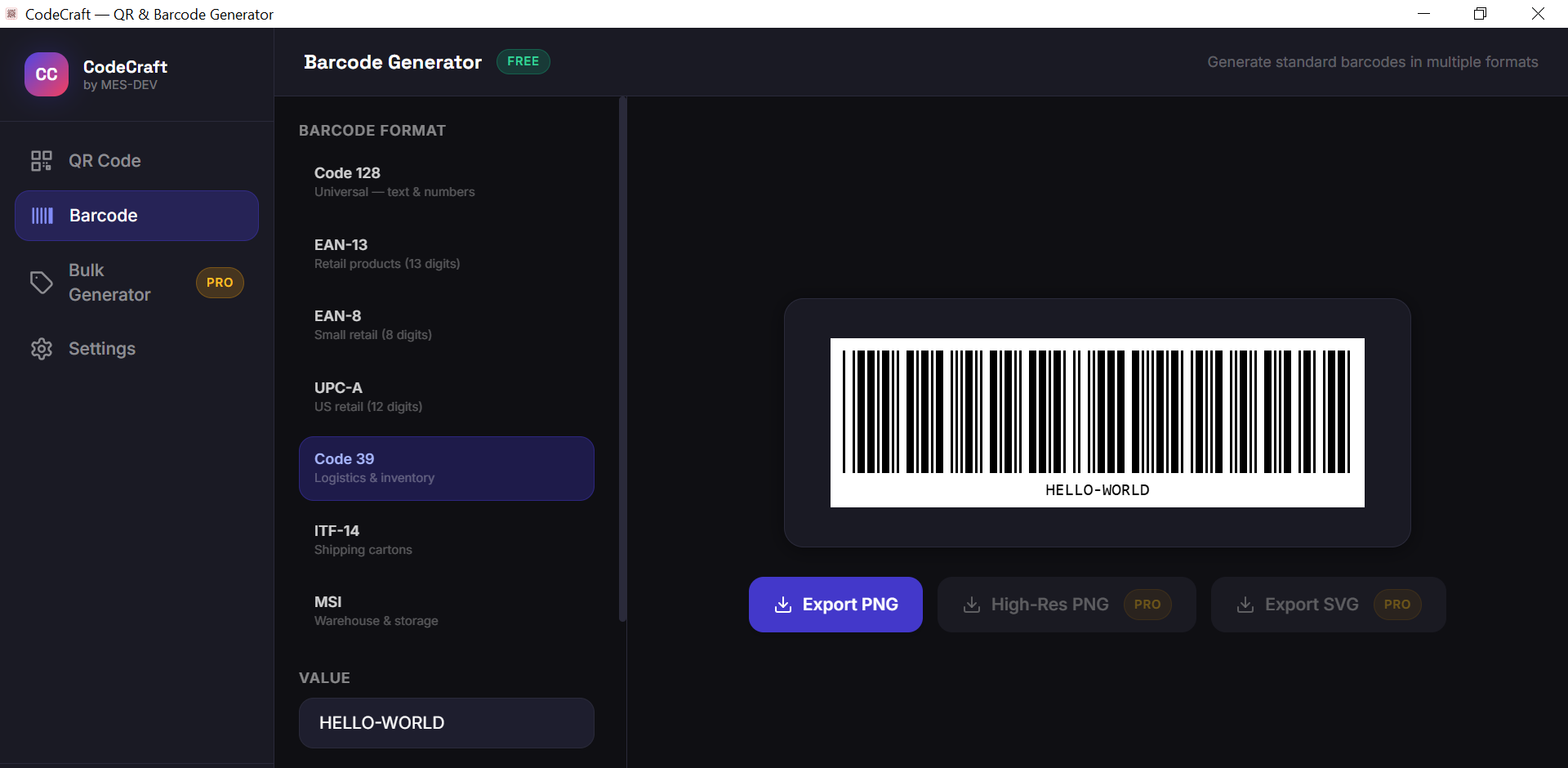Image resolution: width=1568 pixels, height=768 pixels.
Task: Pick the UPC-A US retail format
Action: (446, 397)
